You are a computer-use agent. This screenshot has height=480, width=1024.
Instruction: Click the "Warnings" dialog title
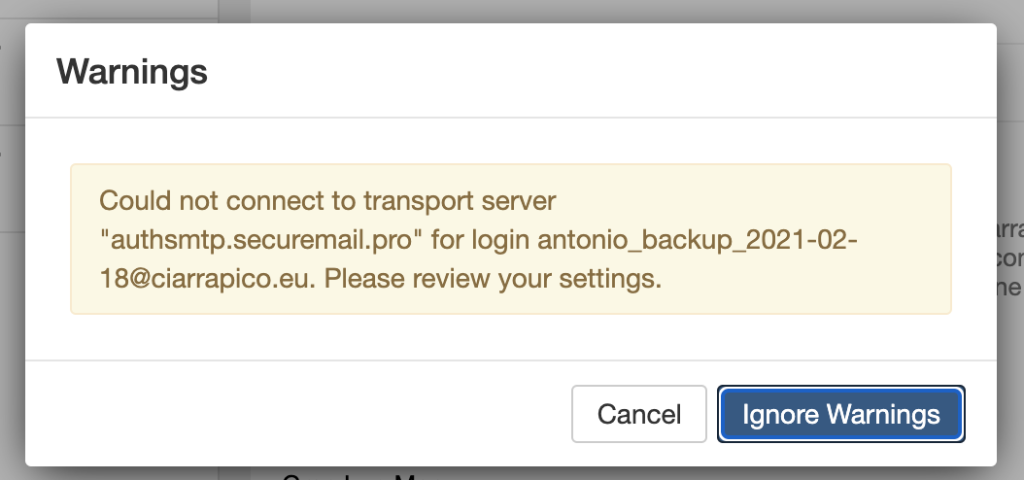pos(132,72)
